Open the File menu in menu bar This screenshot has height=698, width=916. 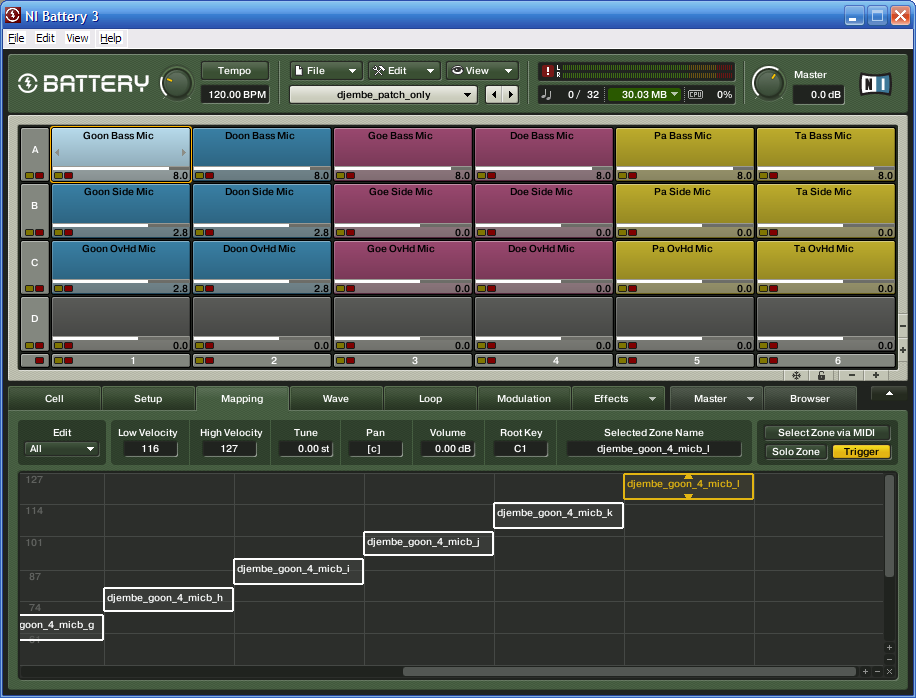[16, 39]
